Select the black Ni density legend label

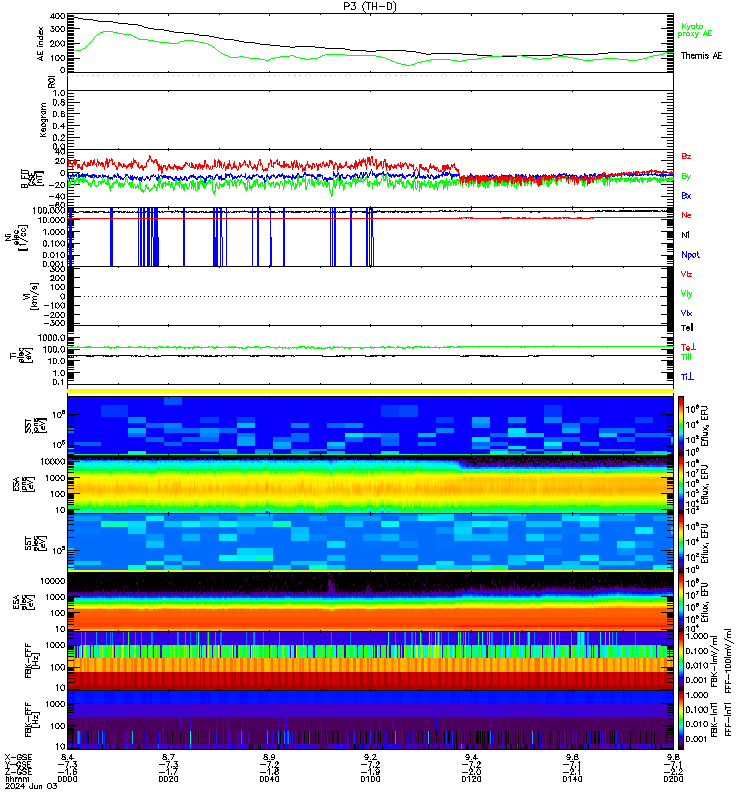[x=685, y=235]
